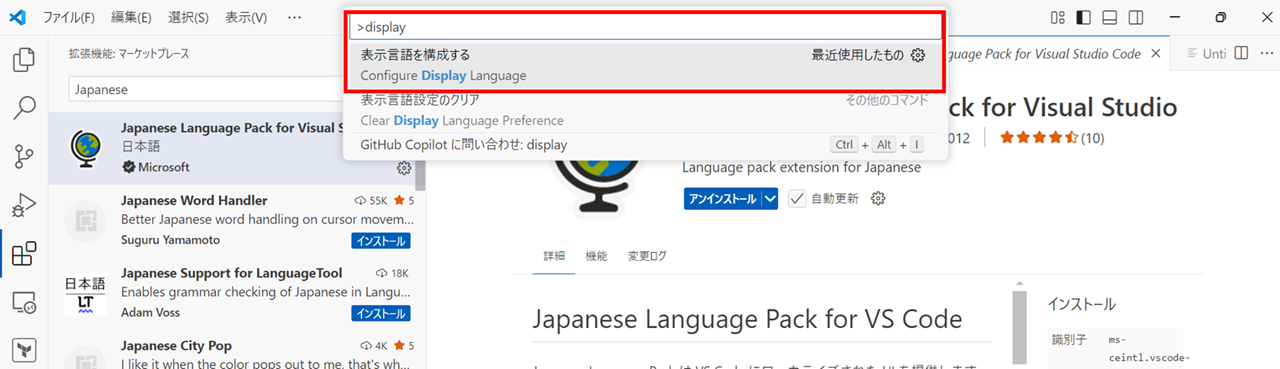Open the Terraform view icon

[24, 349]
